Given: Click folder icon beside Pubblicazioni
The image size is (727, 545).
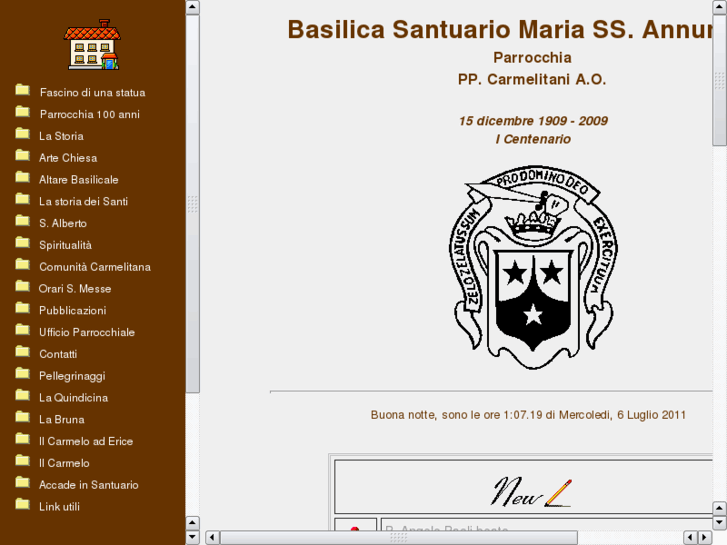Looking at the screenshot, I should tap(22, 308).
